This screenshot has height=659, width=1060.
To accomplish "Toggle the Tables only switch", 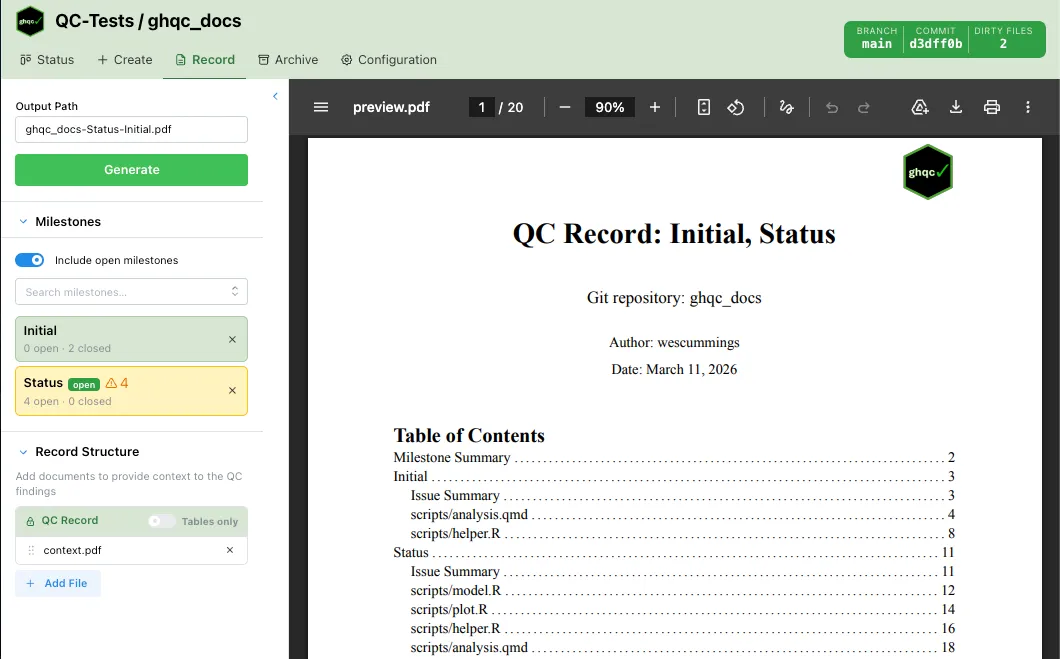I will [x=161, y=521].
